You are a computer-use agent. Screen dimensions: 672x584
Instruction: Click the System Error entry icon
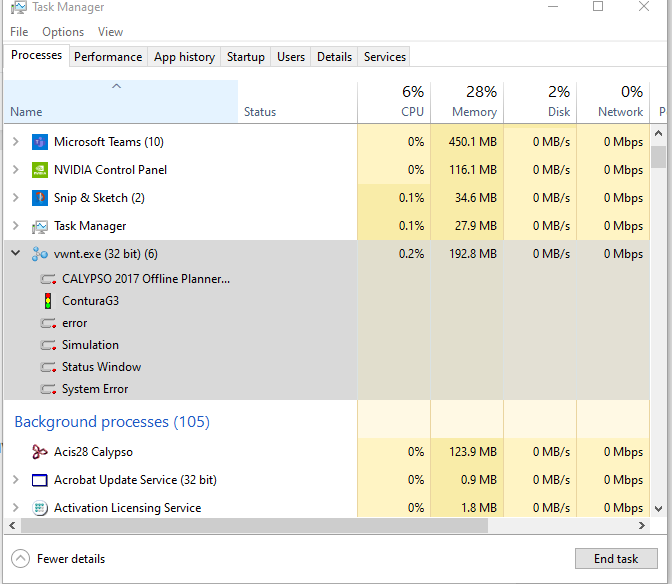[48, 389]
